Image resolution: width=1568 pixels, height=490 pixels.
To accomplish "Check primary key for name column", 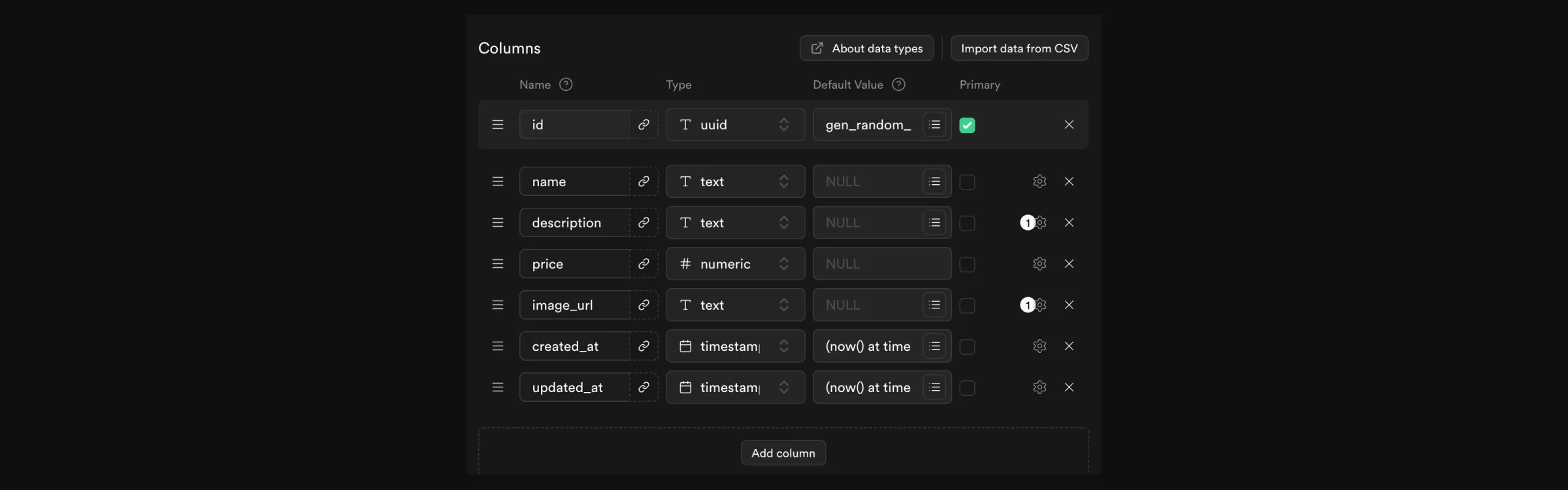I will 968,182.
